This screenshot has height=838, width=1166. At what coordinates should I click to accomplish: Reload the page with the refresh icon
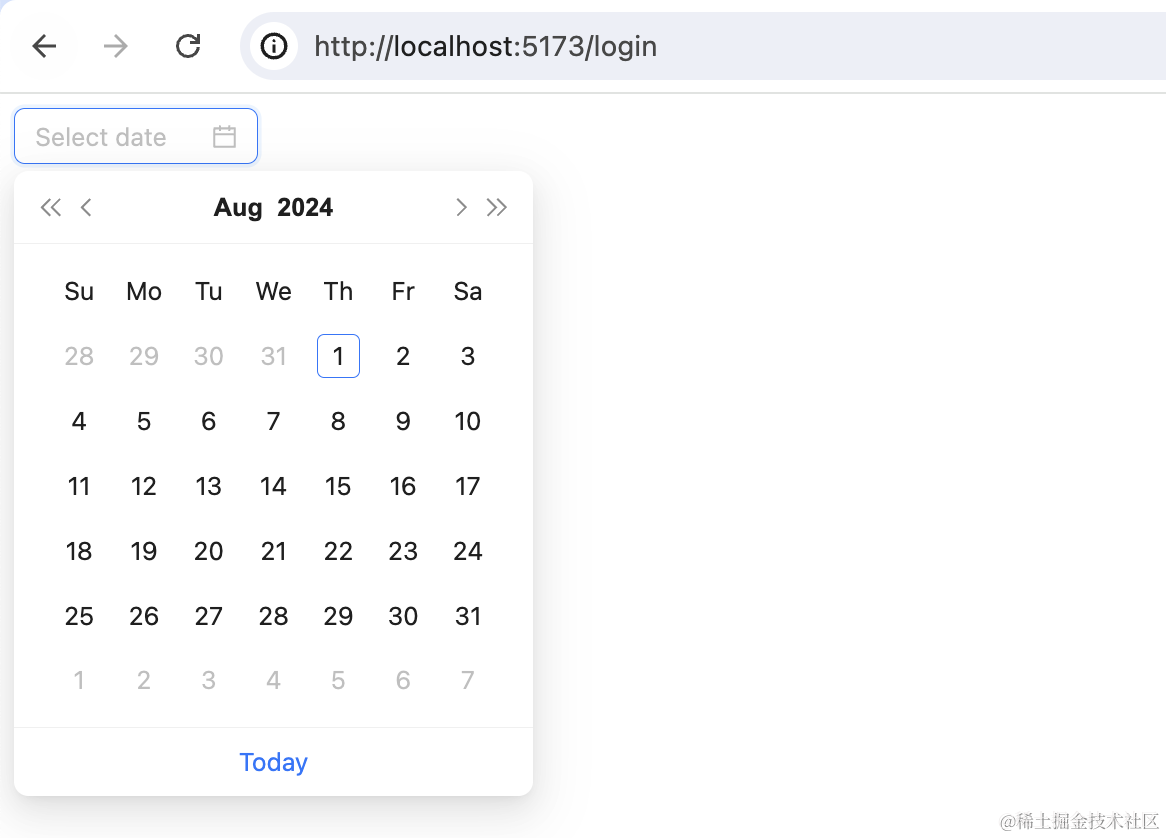[188, 46]
